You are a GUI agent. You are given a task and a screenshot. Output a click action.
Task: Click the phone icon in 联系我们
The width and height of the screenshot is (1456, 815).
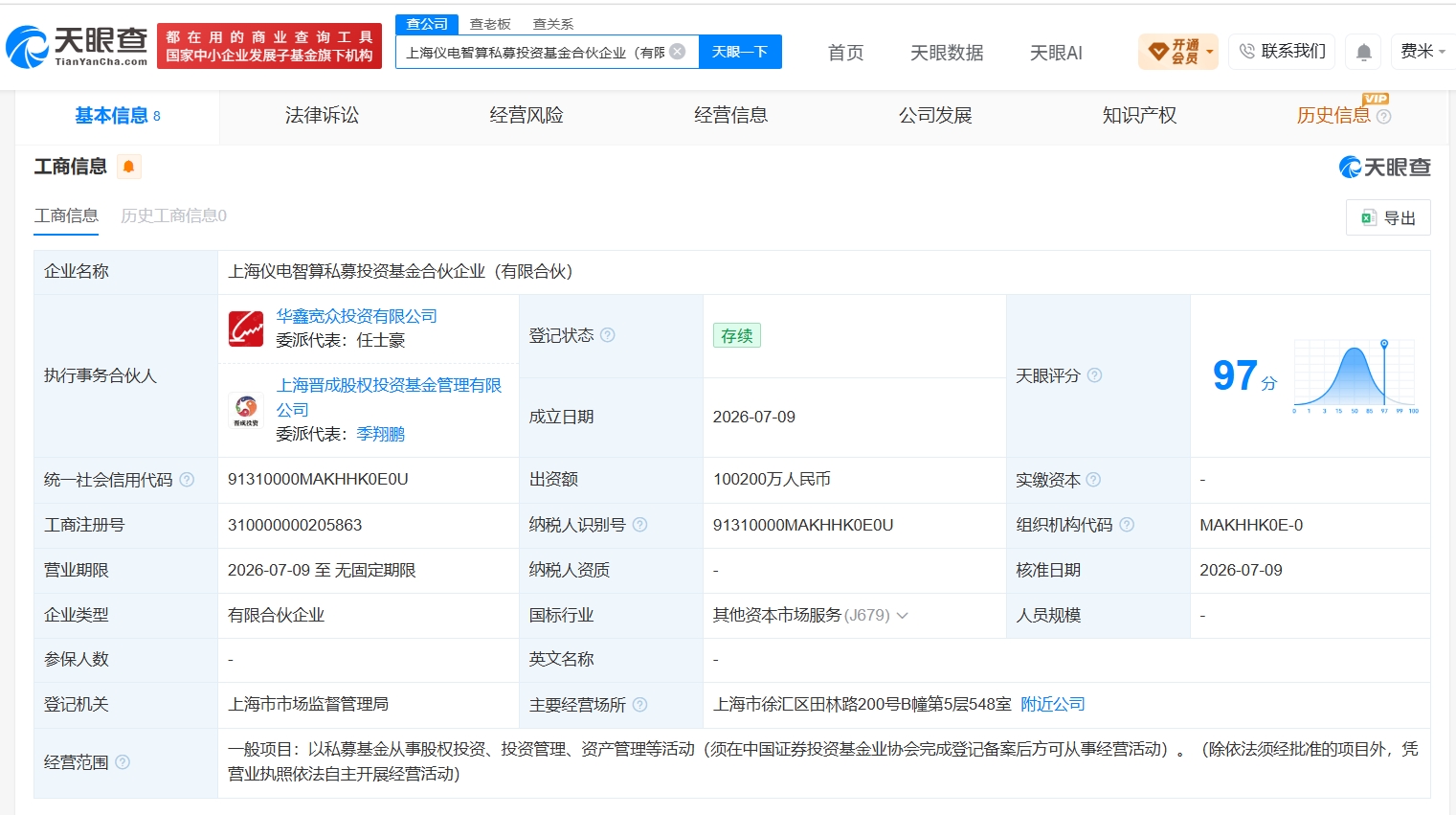[x=1246, y=52]
